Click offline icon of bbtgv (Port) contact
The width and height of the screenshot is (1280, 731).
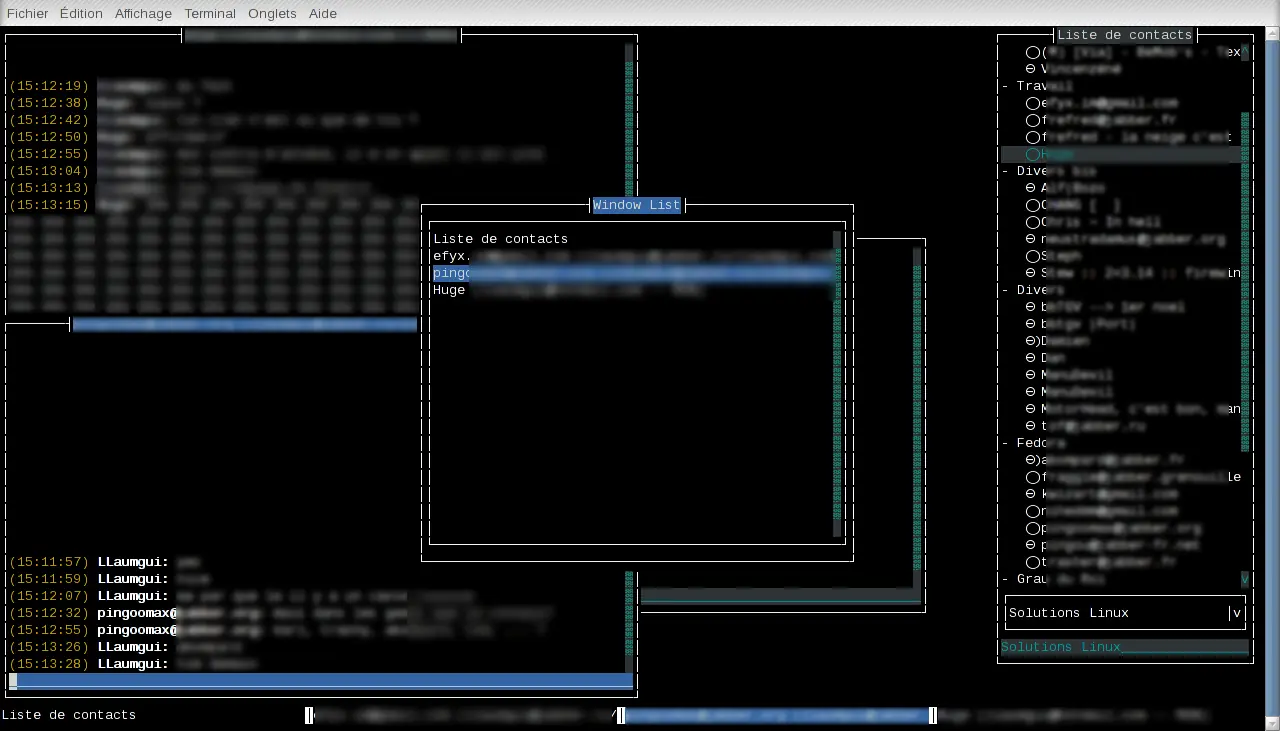[x=1031, y=324]
